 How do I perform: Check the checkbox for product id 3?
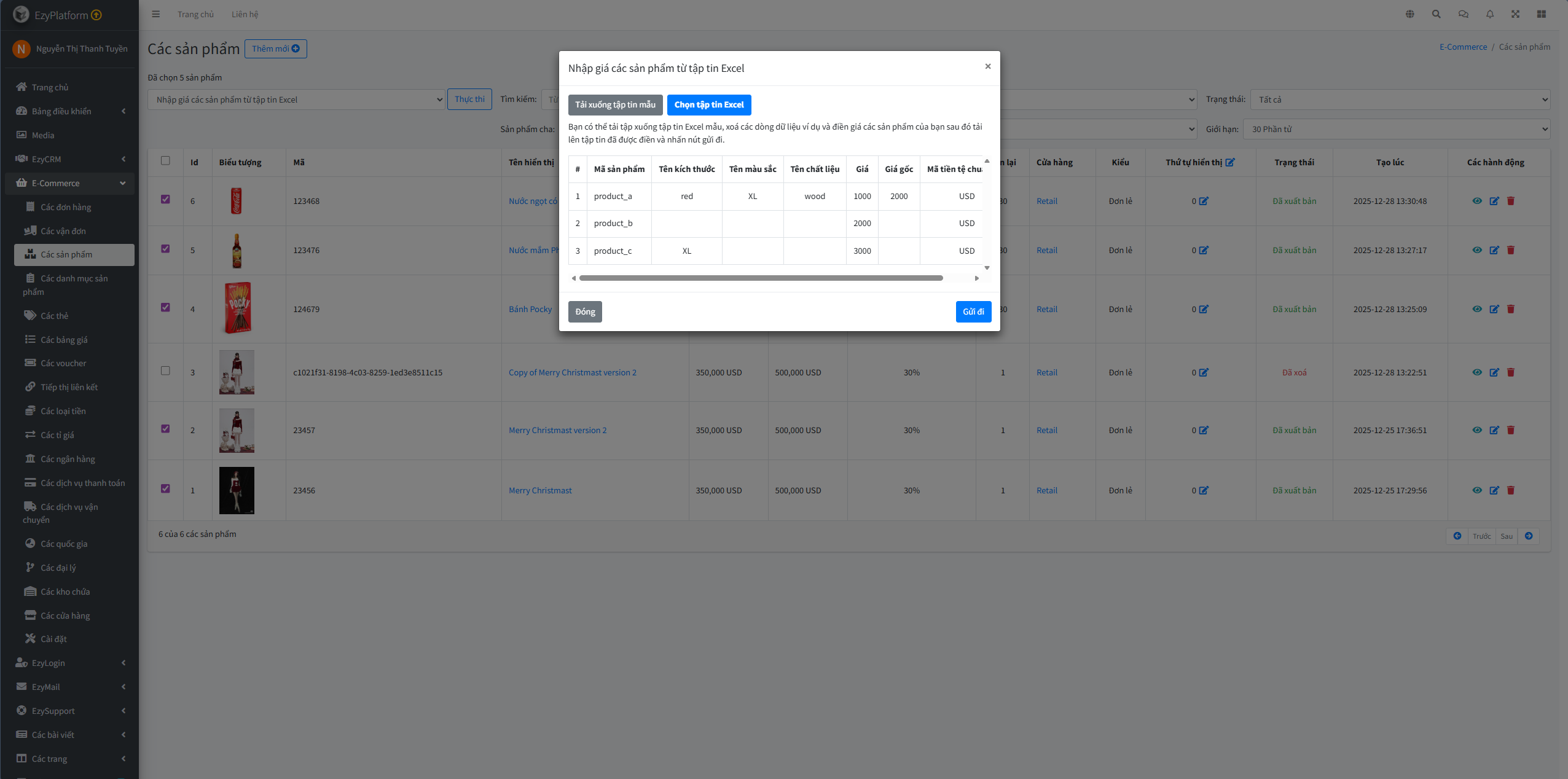[x=165, y=370]
